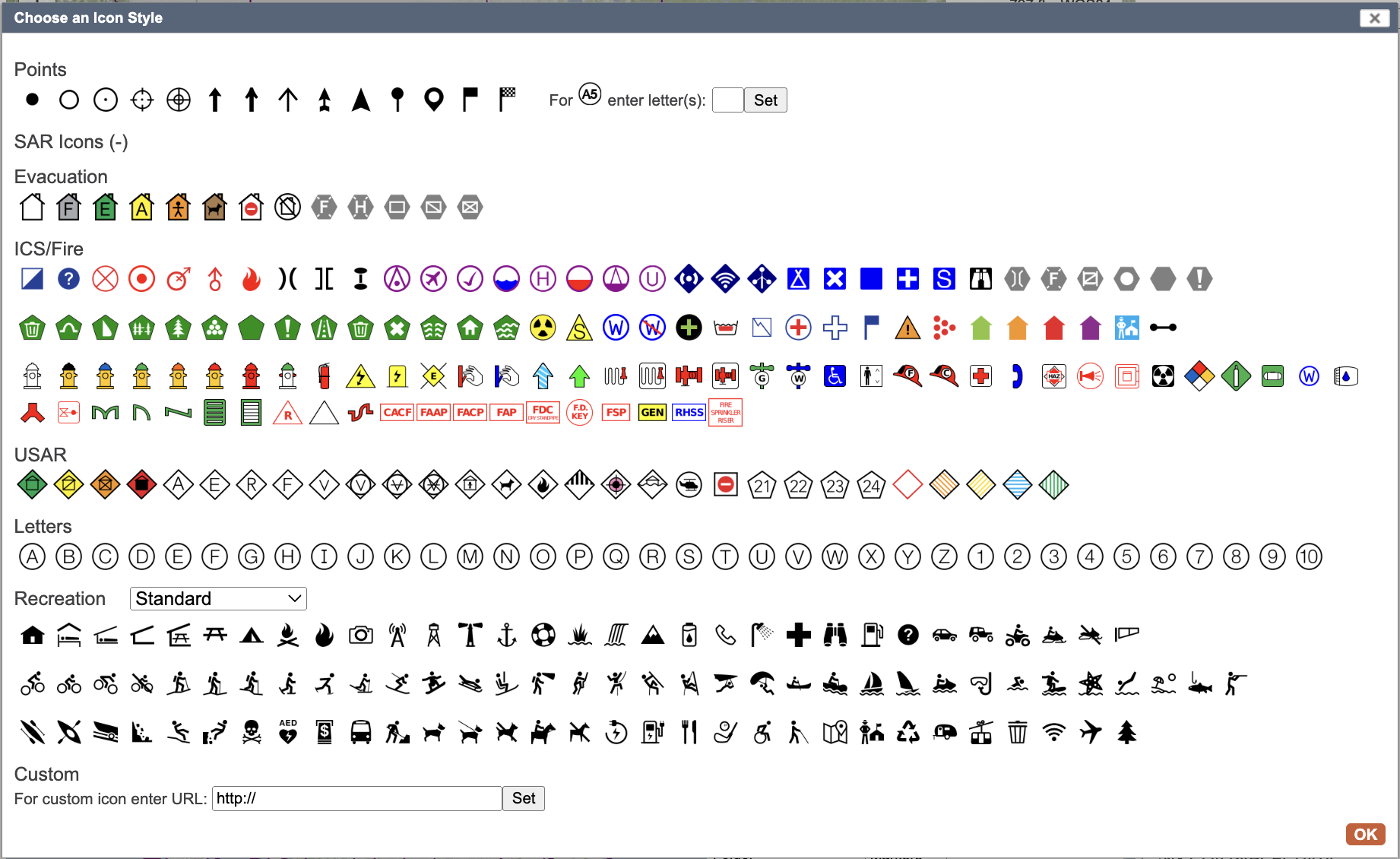Select the anchor recreation icon
1400x859 pixels.
pos(506,635)
